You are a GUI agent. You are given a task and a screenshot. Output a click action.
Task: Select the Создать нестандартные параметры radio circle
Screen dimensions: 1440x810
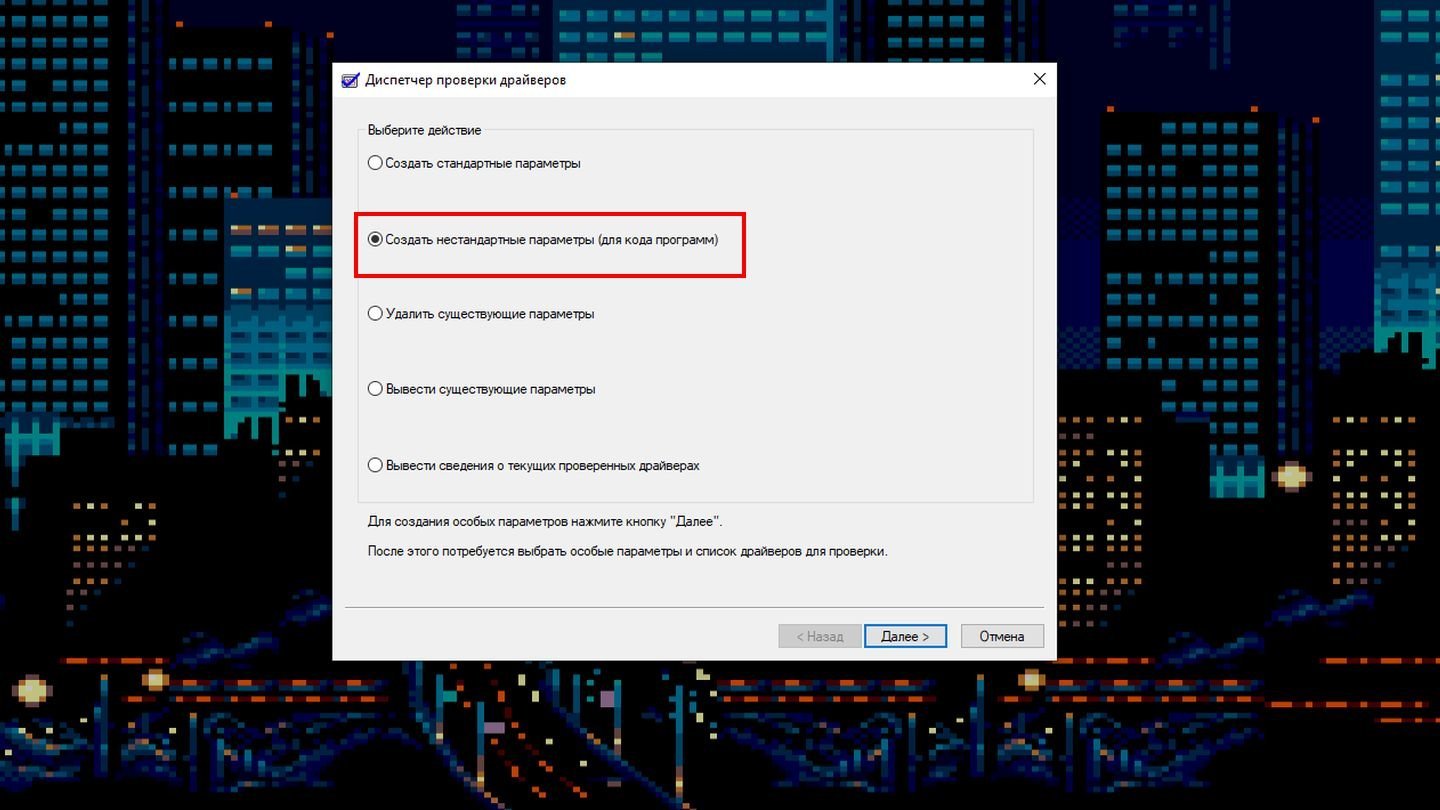point(375,240)
